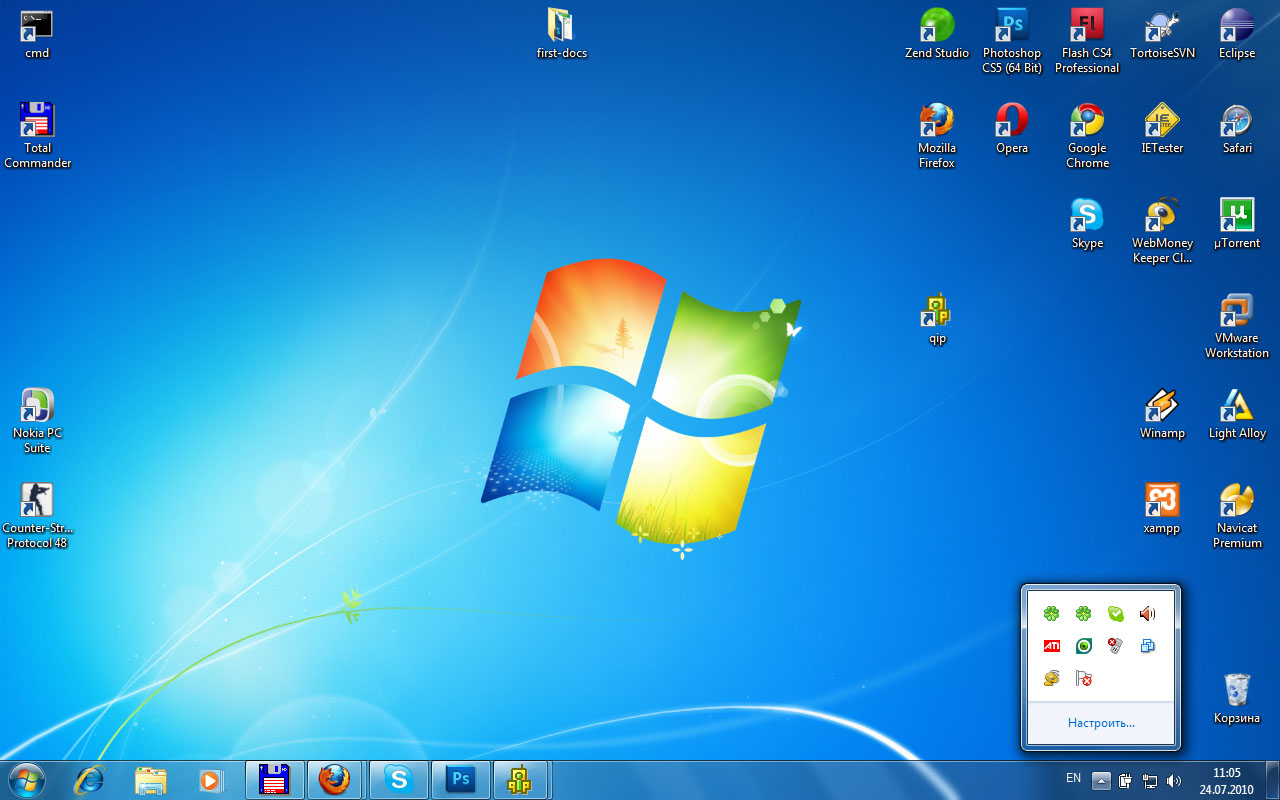Open WebMoney Keeper ant icon in tray popup
This screenshot has width=1280, height=800.
[1051, 678]
